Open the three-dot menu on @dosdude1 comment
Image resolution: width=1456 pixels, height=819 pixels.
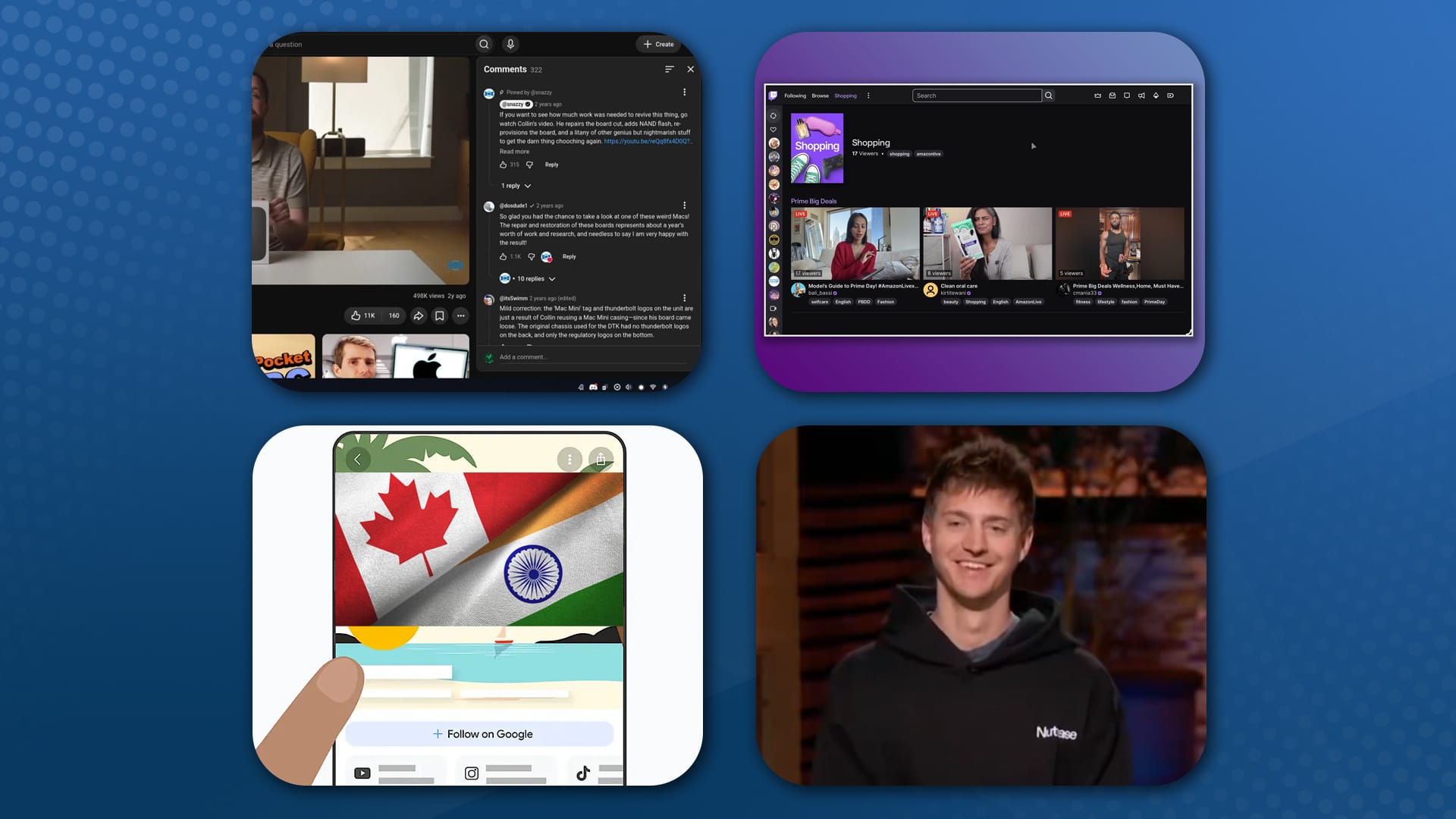[684, 206]
